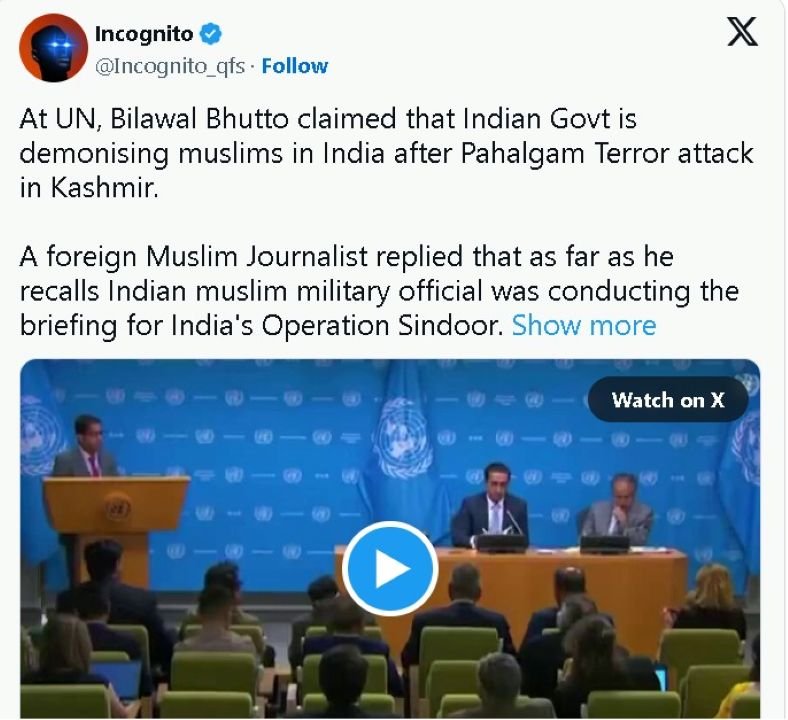The image size is (788, 720).
Task: Click the blue verified badge
Action: tap(211, 34)
